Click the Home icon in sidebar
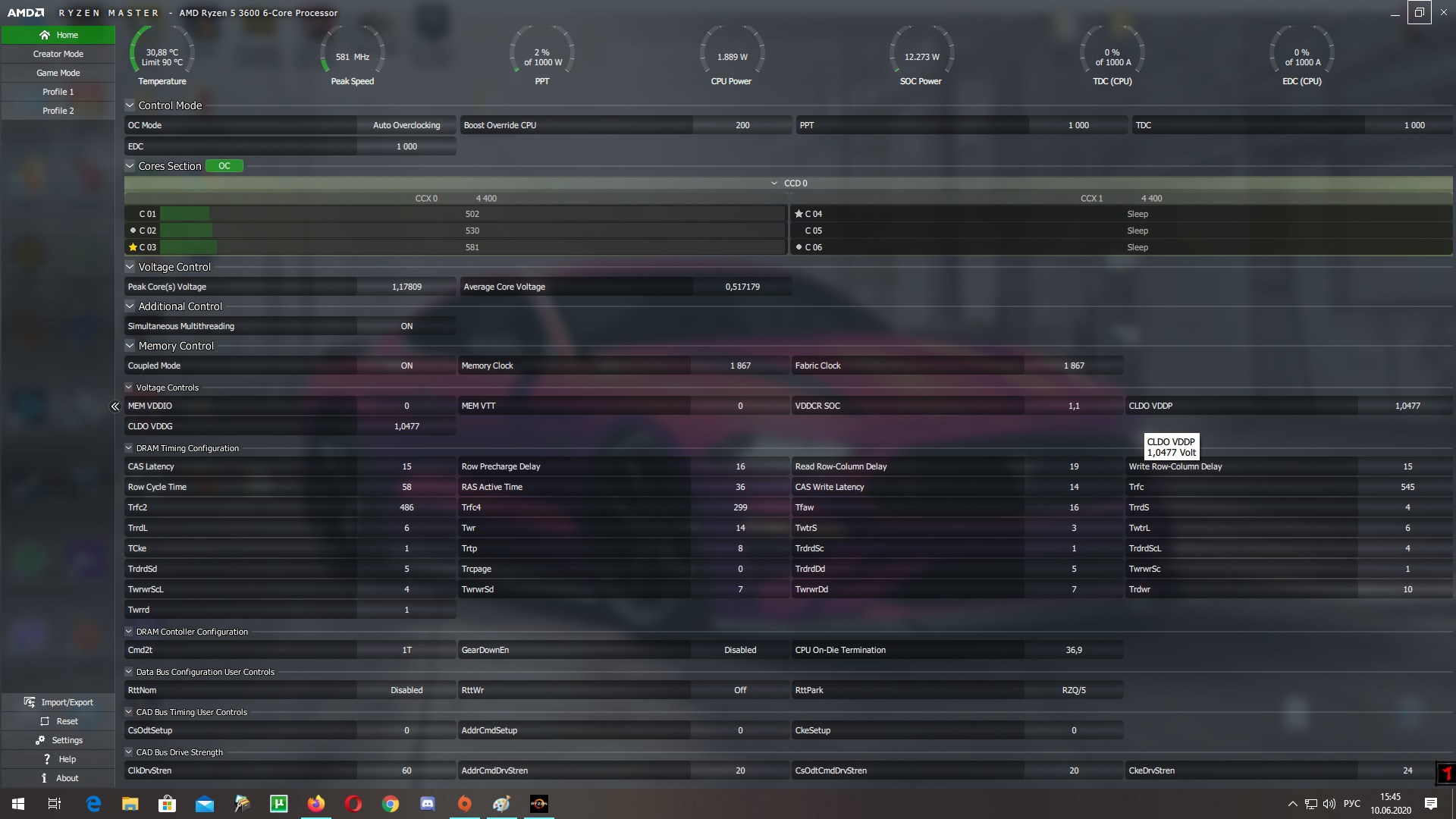Screen dimensions: 1456x819 tap(45, 35)
